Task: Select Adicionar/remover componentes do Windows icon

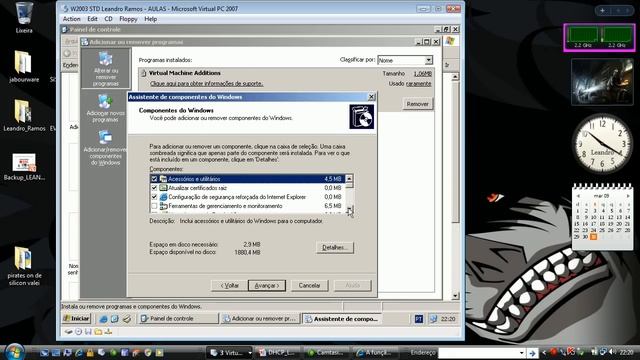Action: pos(105,148)
